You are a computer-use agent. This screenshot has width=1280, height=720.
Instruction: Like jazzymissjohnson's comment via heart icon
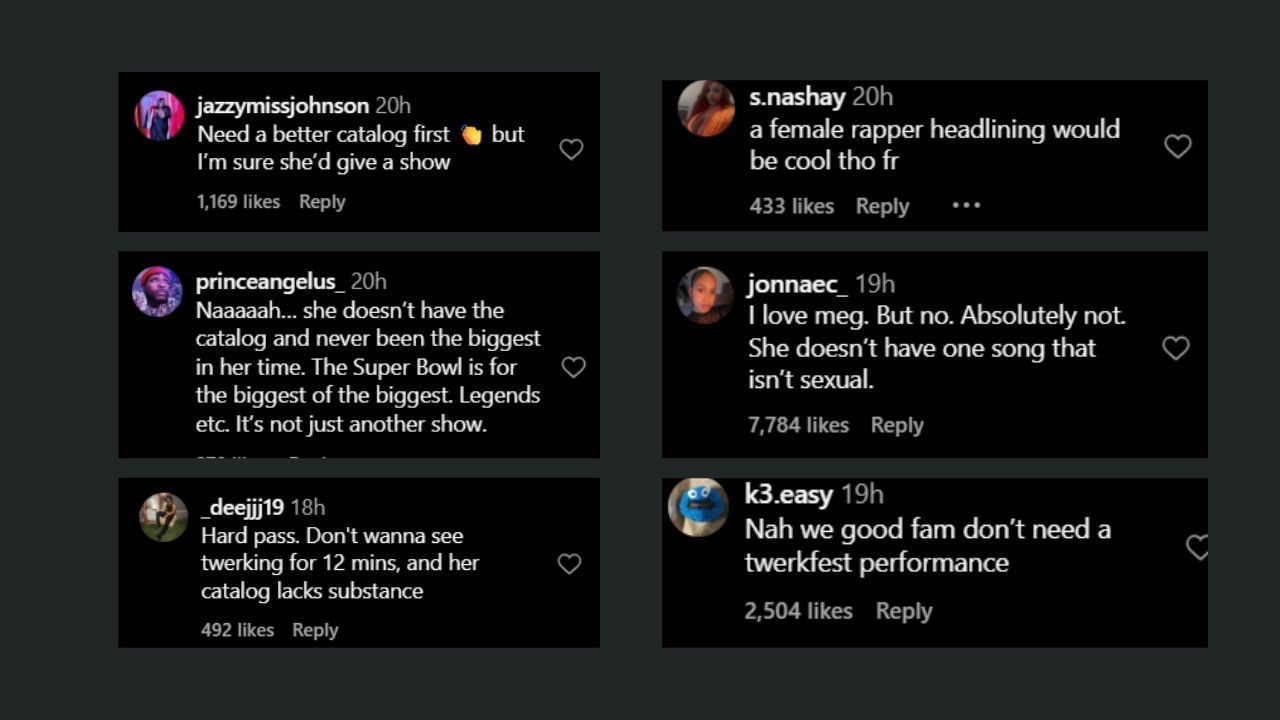(x=571, y=148)
